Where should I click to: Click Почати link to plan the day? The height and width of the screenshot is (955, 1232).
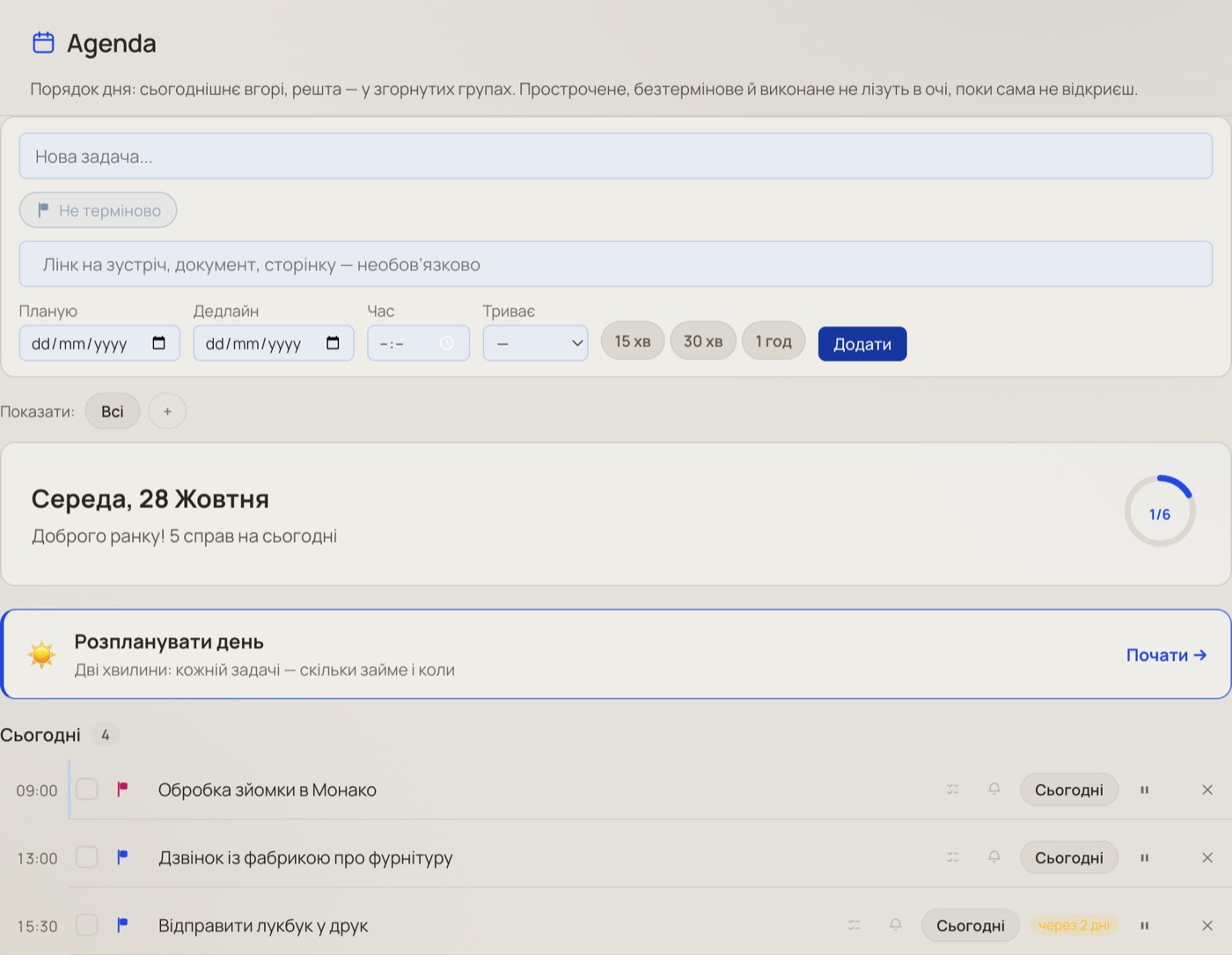[1167, 655]
